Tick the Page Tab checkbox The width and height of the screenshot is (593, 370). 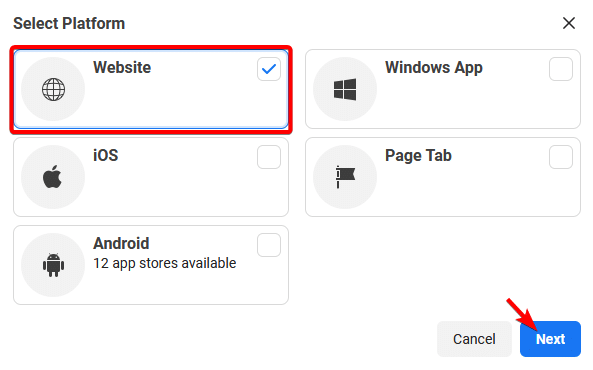pos(561,157)
